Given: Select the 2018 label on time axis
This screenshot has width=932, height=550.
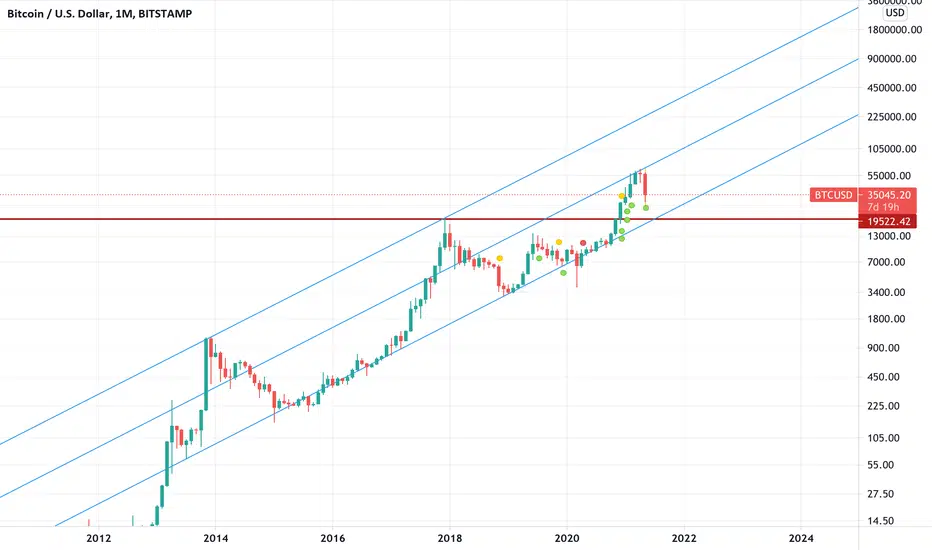Looking at the screenshot, I should [x=449, y=538].
